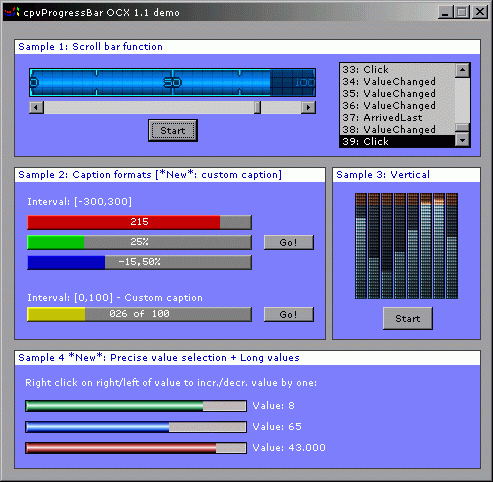Click the scroll bar thumb in Sample 1
Screen dimensions: 493x482
tap(257, 107)
